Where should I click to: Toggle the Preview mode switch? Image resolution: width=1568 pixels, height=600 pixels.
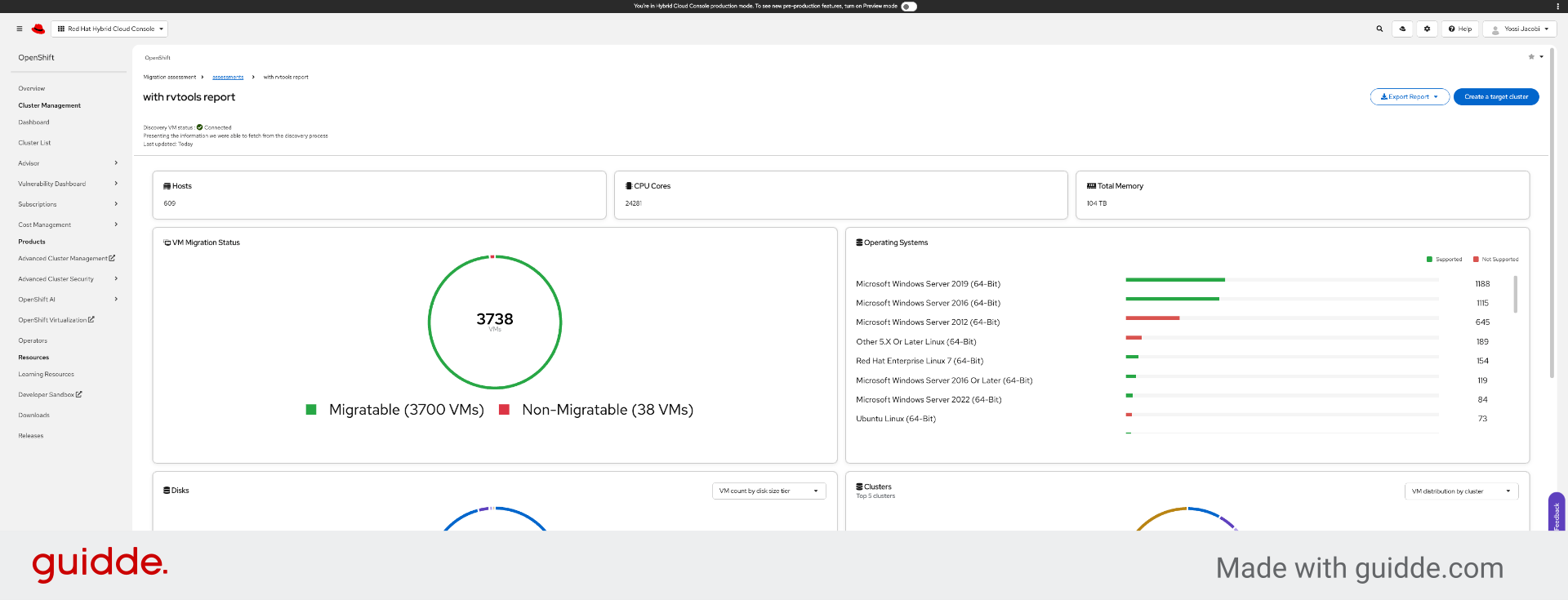point(909,6)
